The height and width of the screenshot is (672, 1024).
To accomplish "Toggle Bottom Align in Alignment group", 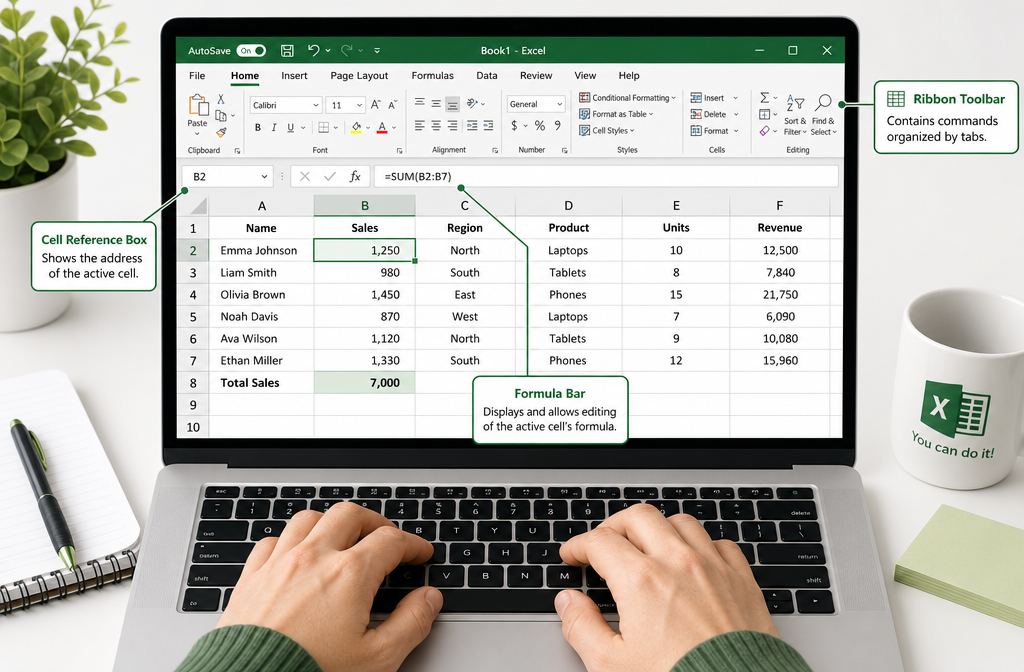I will (453, 104).
